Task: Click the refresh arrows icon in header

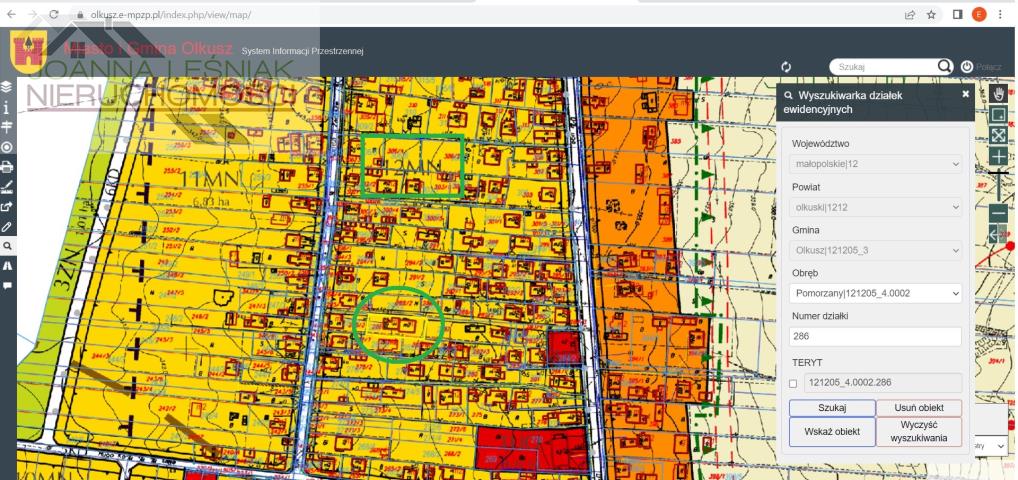Action: (x=786, y=66)
